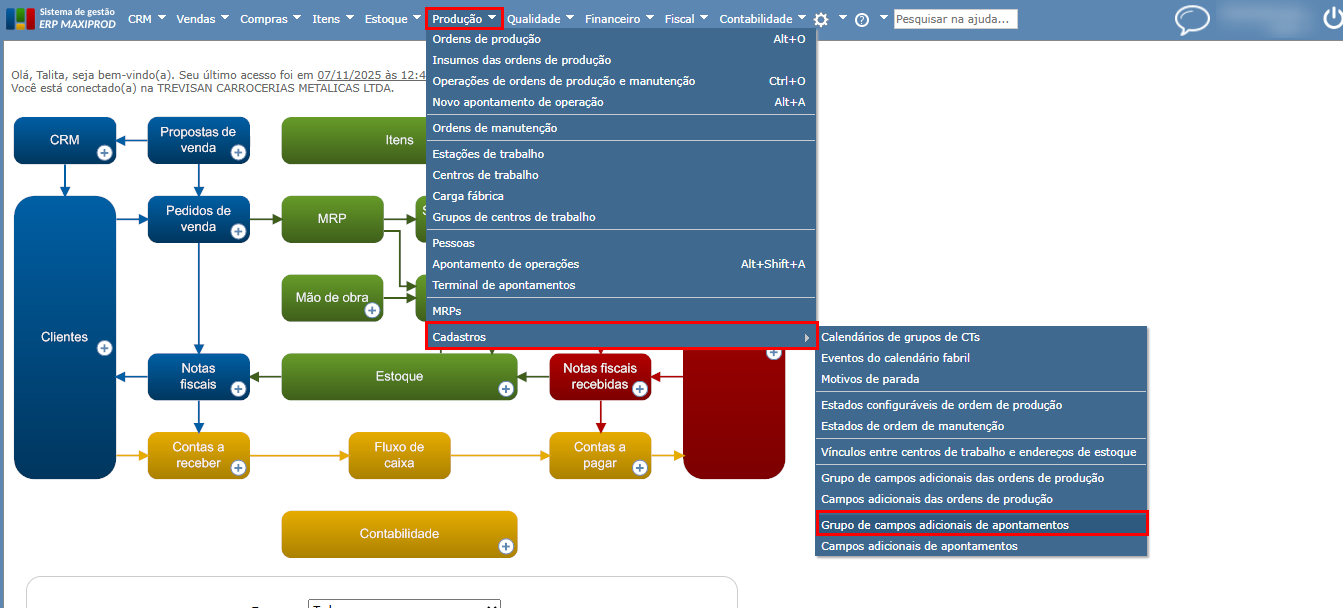
Task: Click the power logout icon
Action: [1331, 18]
